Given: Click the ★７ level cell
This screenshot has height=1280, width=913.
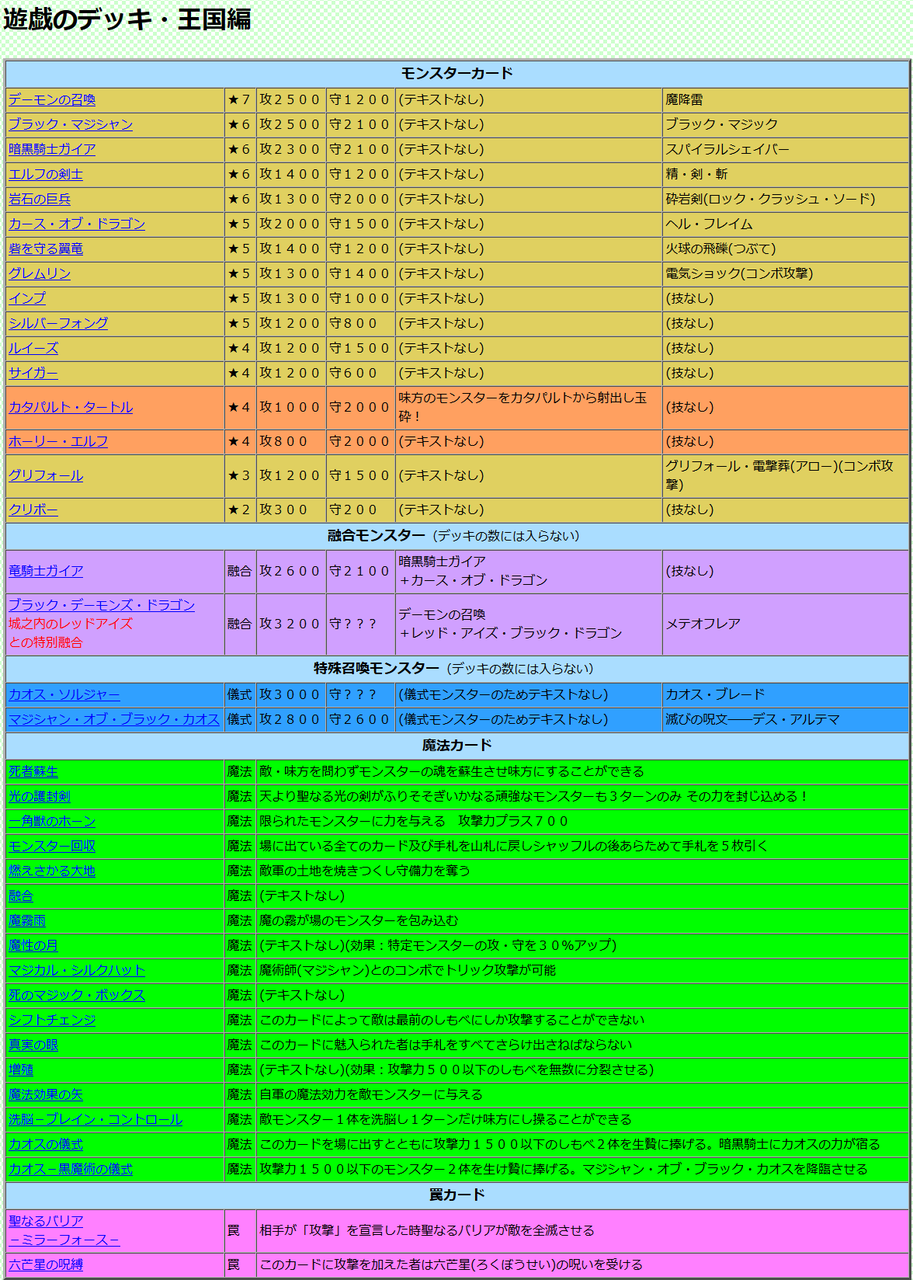Looking at the screenshot, I should point(240,100).
